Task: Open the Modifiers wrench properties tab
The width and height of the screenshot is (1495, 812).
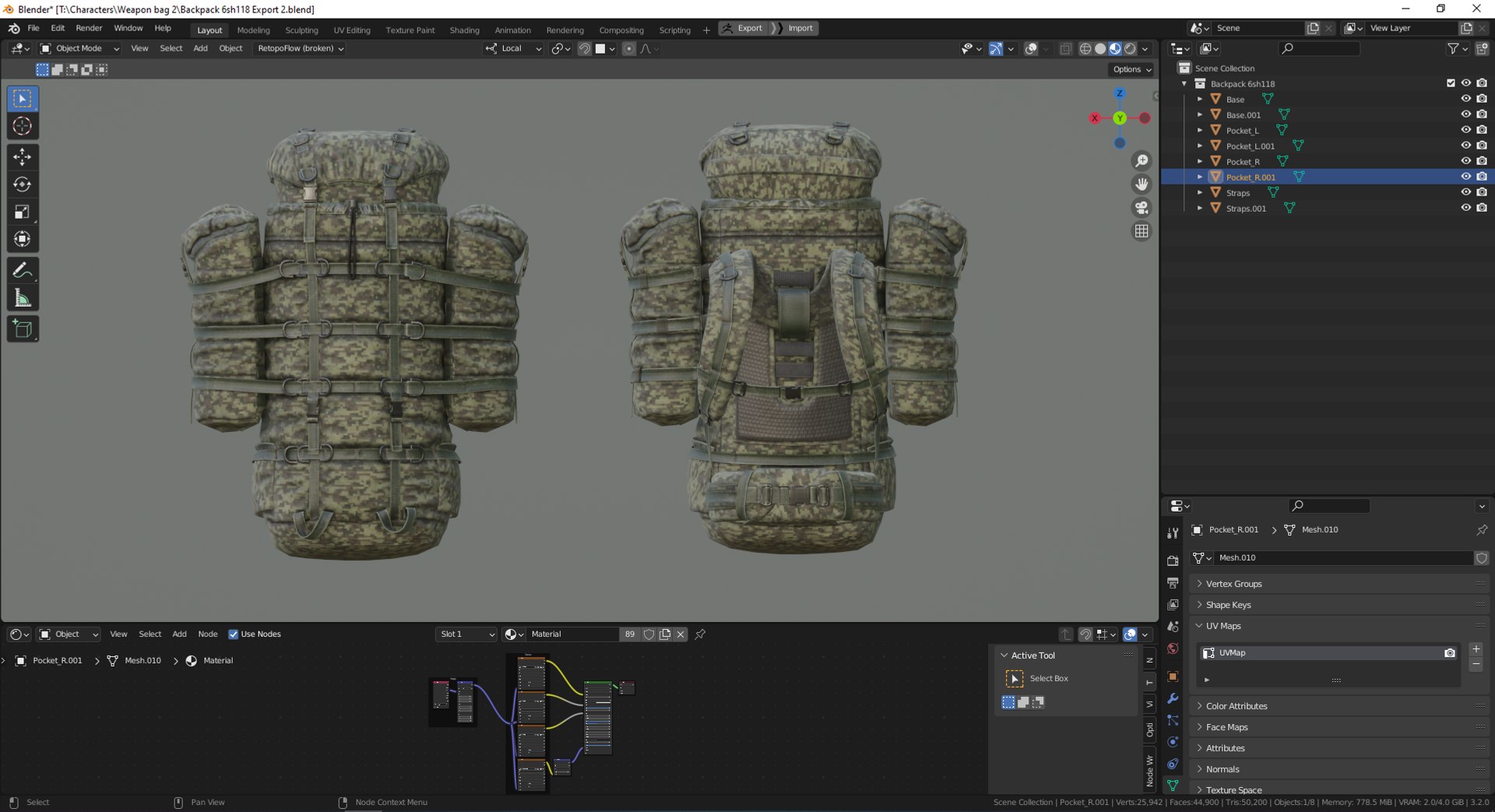Action: click(x=1173, y=698)
